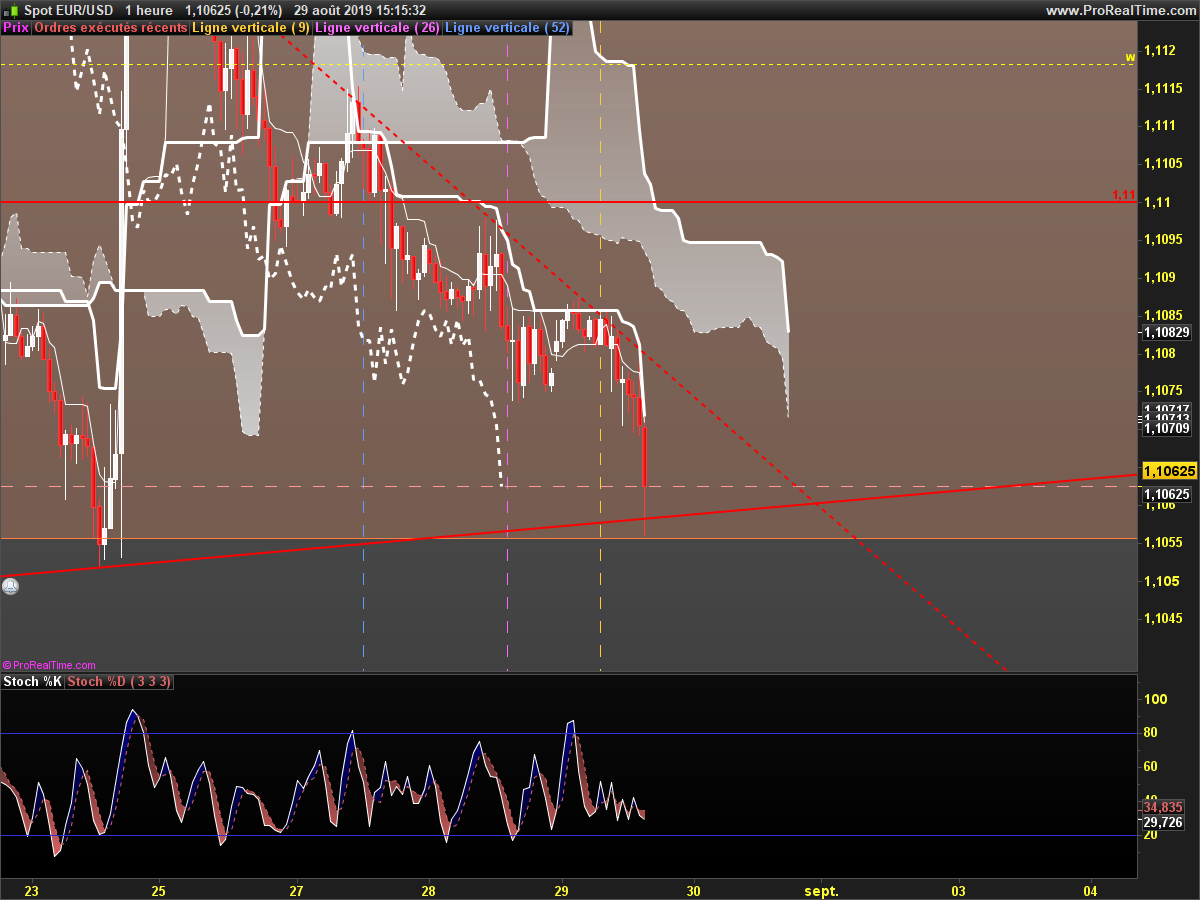Click the yellow w pivot line label
This screenshot has height=900, width=1200.
click(x=1130, y=57)
